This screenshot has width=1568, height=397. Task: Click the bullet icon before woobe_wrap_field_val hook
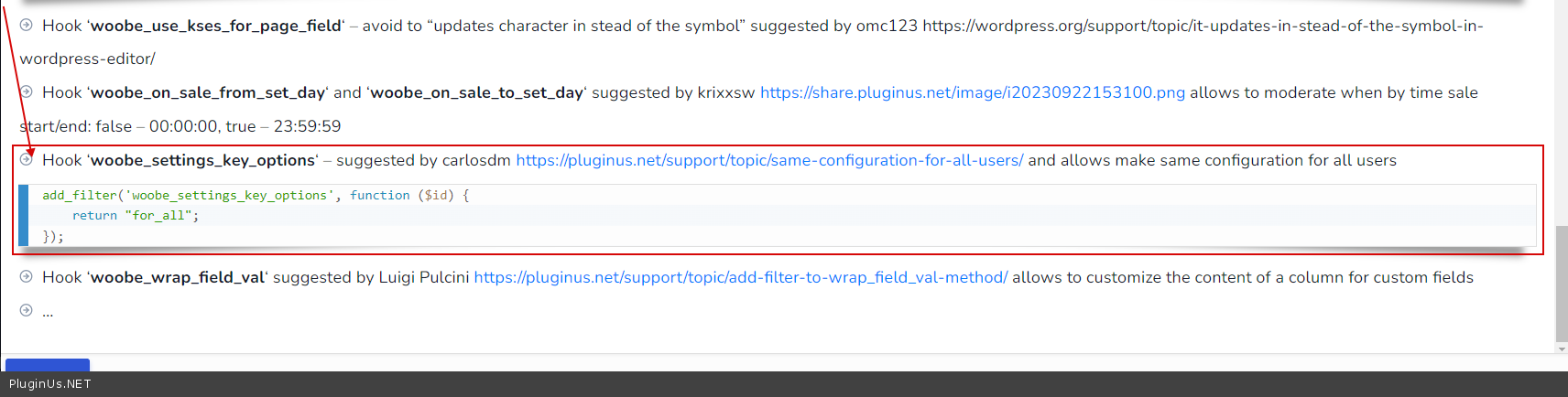(x=27, y=276)
